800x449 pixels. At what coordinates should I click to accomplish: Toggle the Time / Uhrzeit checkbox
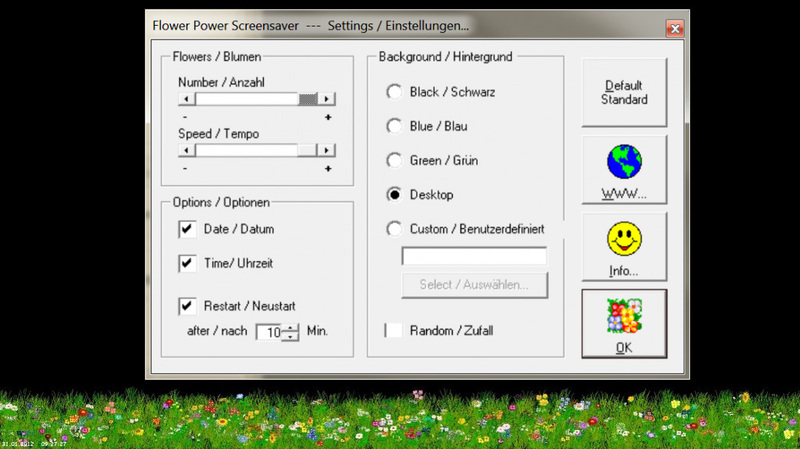pos(187,263)
